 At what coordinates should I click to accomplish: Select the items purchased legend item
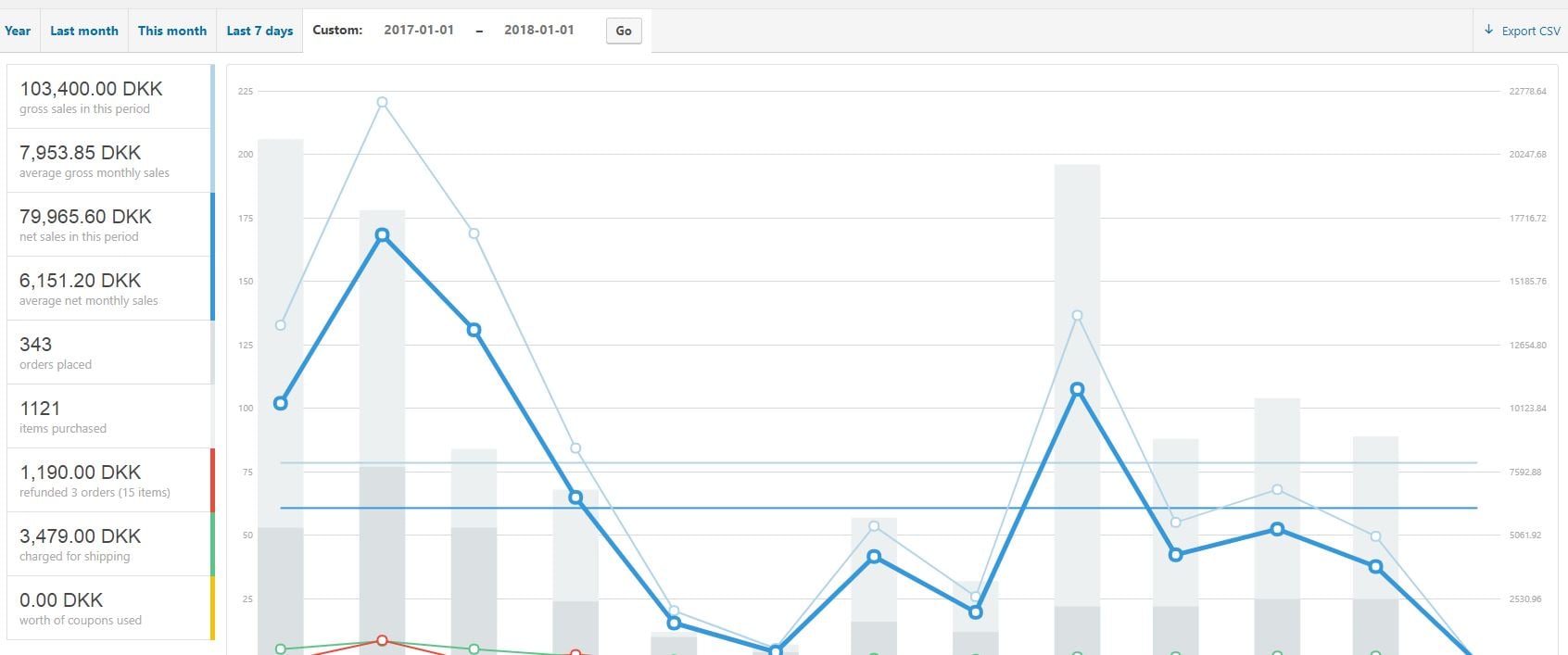point(109,416)
